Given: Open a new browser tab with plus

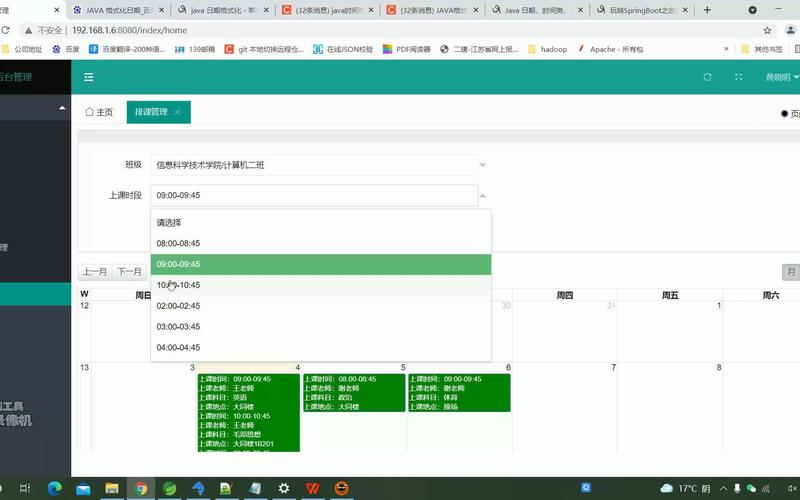Looking at the screenshot, I should pos(707,10).
